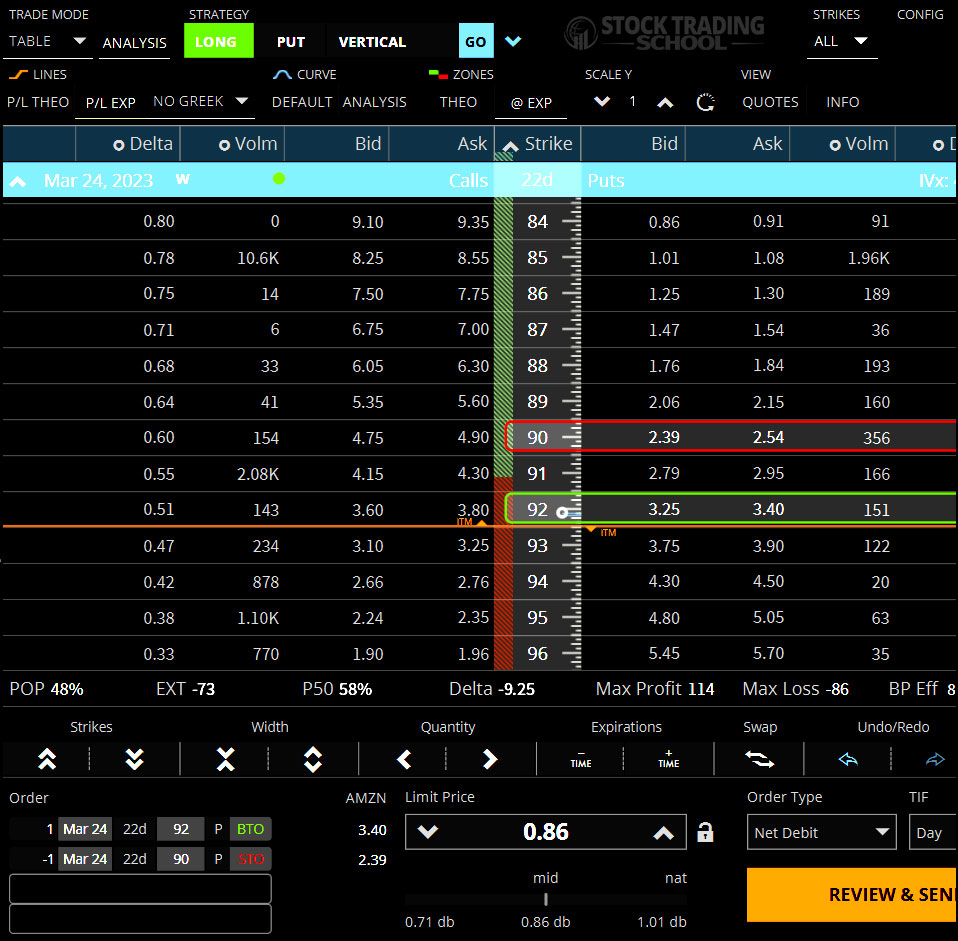This screenshot has width=958, height=941.
Task: Switch view to QUOTES
Action: pyautogui.click(x=770, y=102)
